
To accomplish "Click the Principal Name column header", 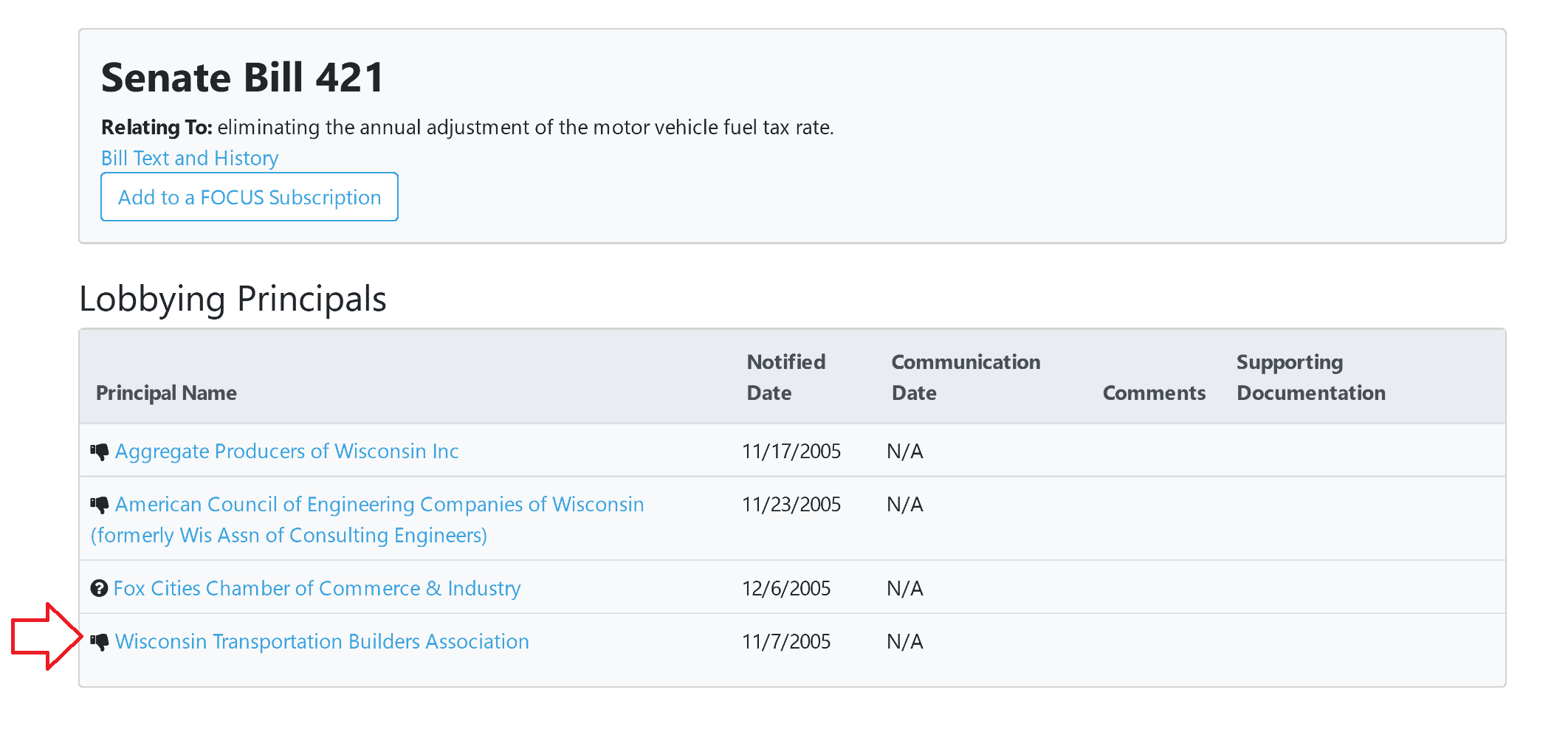I will click(166, 393).
